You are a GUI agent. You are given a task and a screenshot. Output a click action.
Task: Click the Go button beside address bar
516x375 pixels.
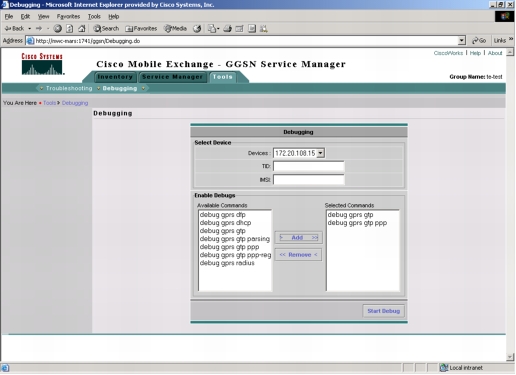[x=479, y=41]
